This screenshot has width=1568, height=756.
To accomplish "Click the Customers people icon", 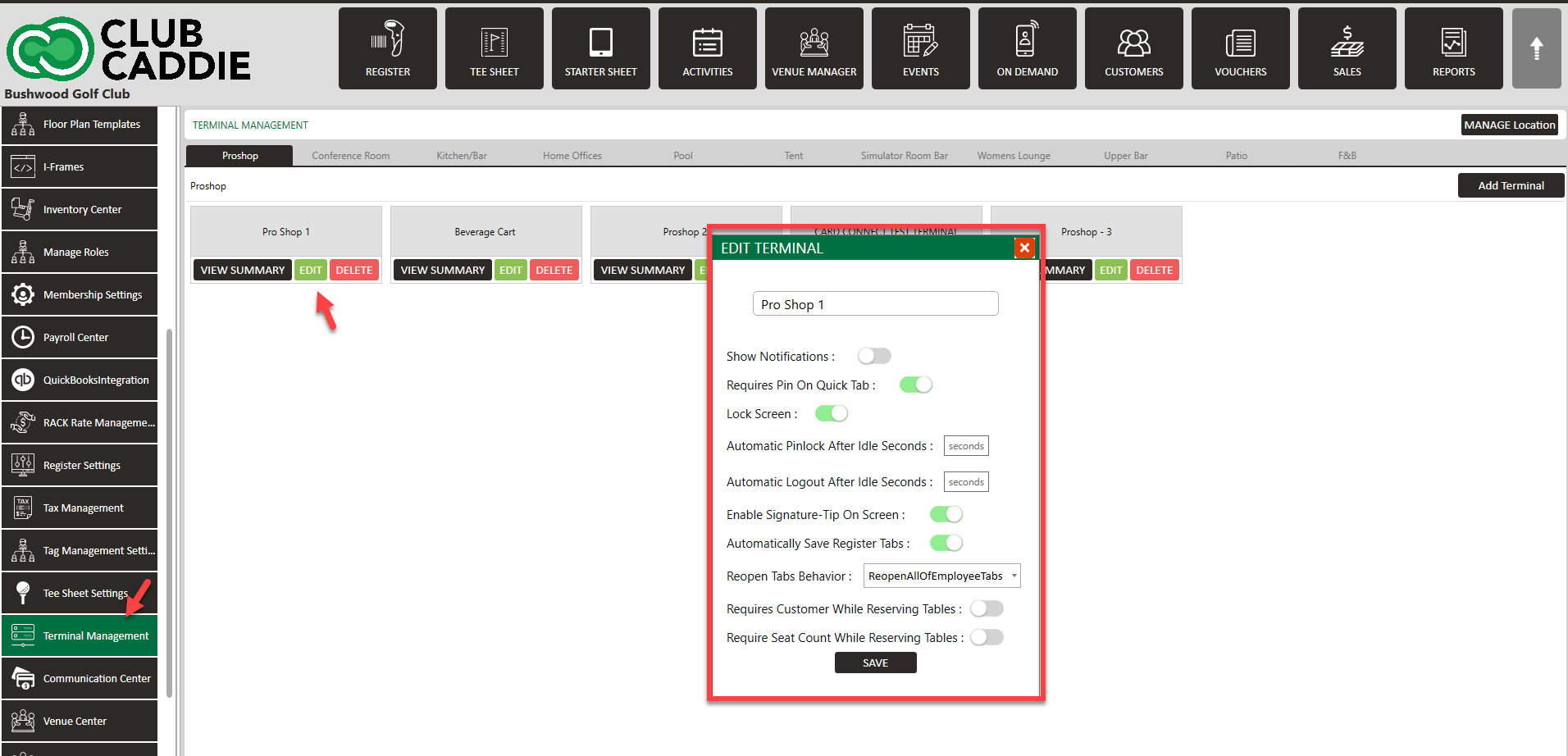I will click(x=1133, y=41).
